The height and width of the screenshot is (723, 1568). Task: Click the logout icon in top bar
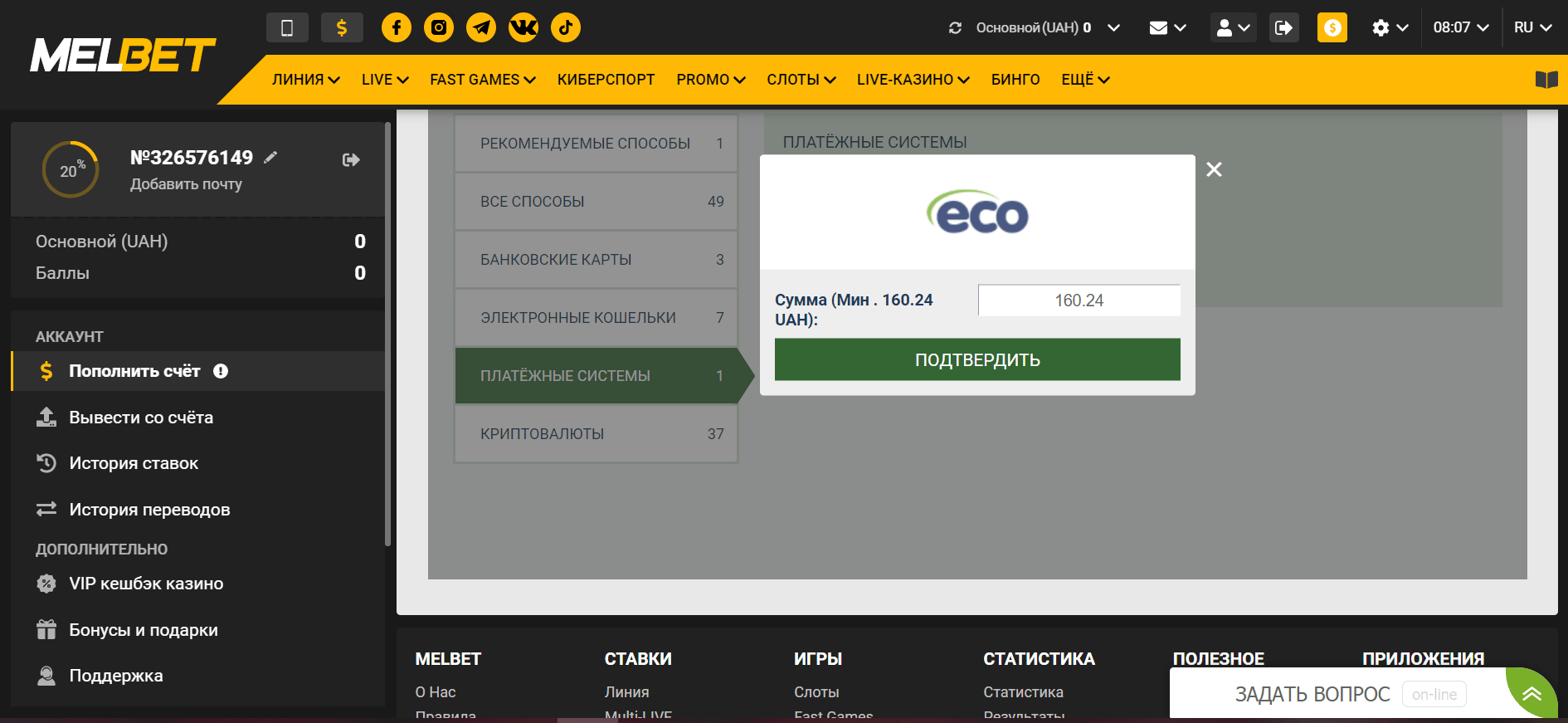tap(1284, 27)
